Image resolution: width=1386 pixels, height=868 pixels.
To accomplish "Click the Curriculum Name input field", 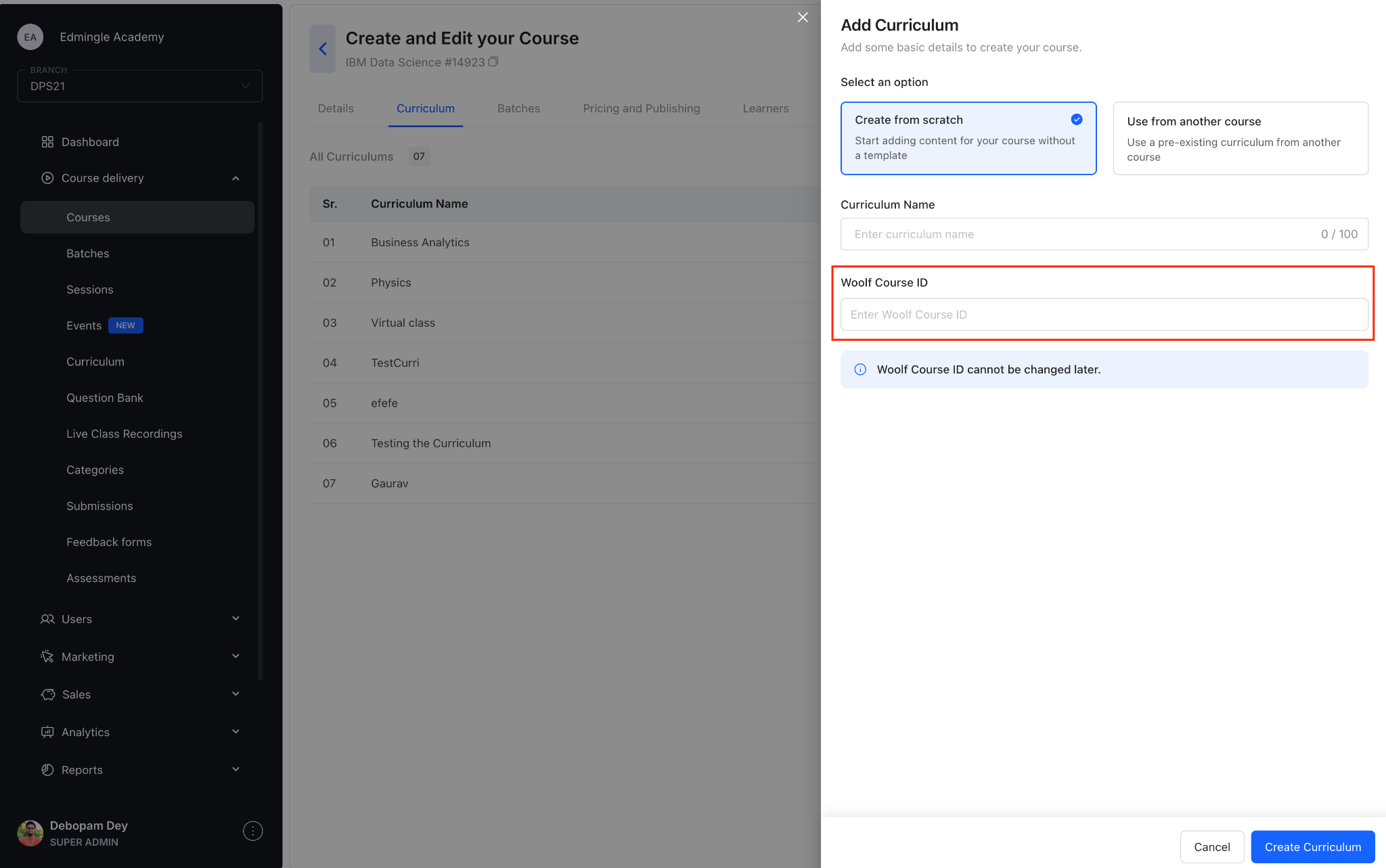I will click(1083, 234).
